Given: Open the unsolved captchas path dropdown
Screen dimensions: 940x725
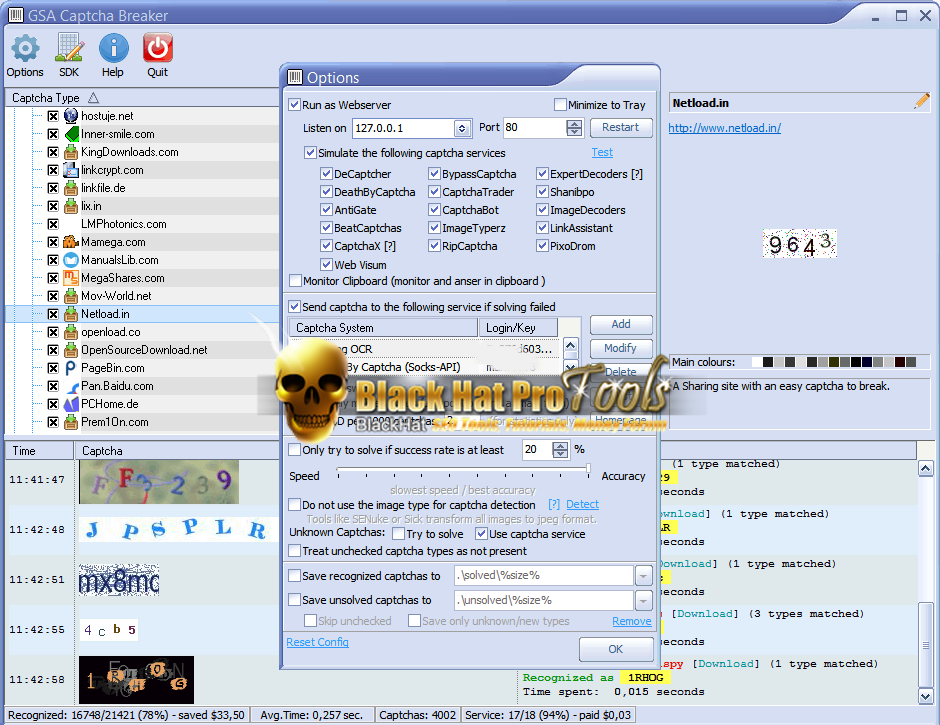Looking at the screenshot, I should coord(643,600).
